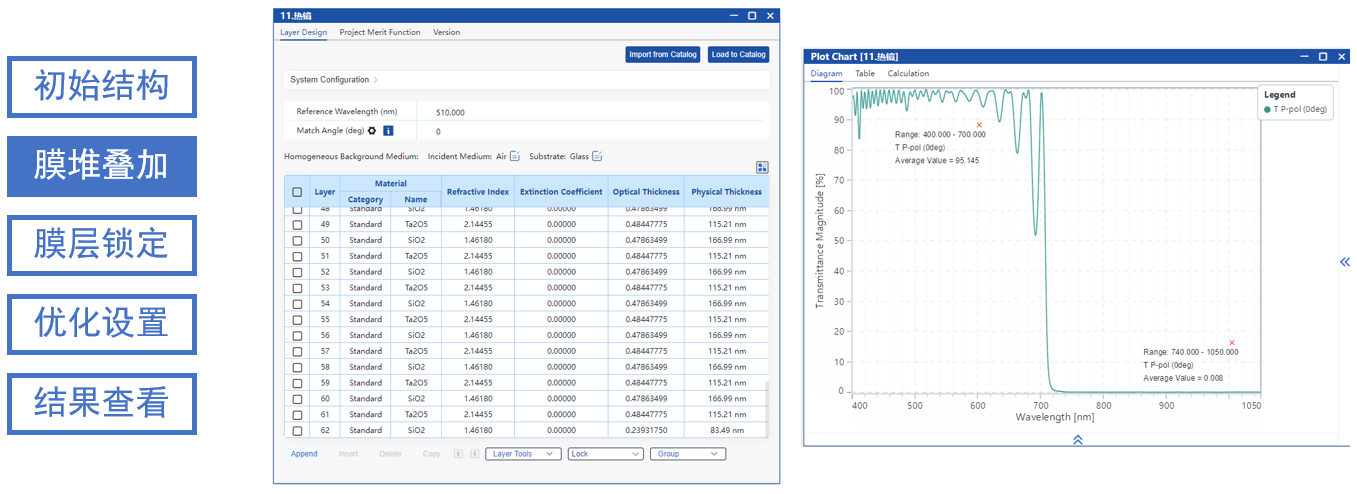Expand the System Configuration section
The image size is (1357, 494).
point(333,80)
